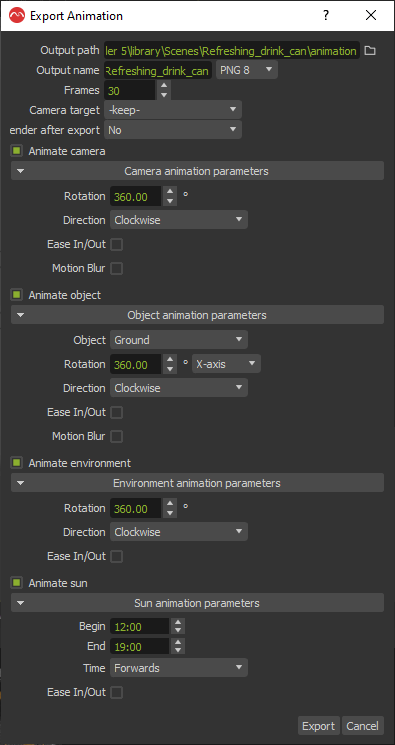The height and width of the screenshot is (745, 395).
Task: Enable Ease In/Out for environment animation
Action: coord(116,556)
